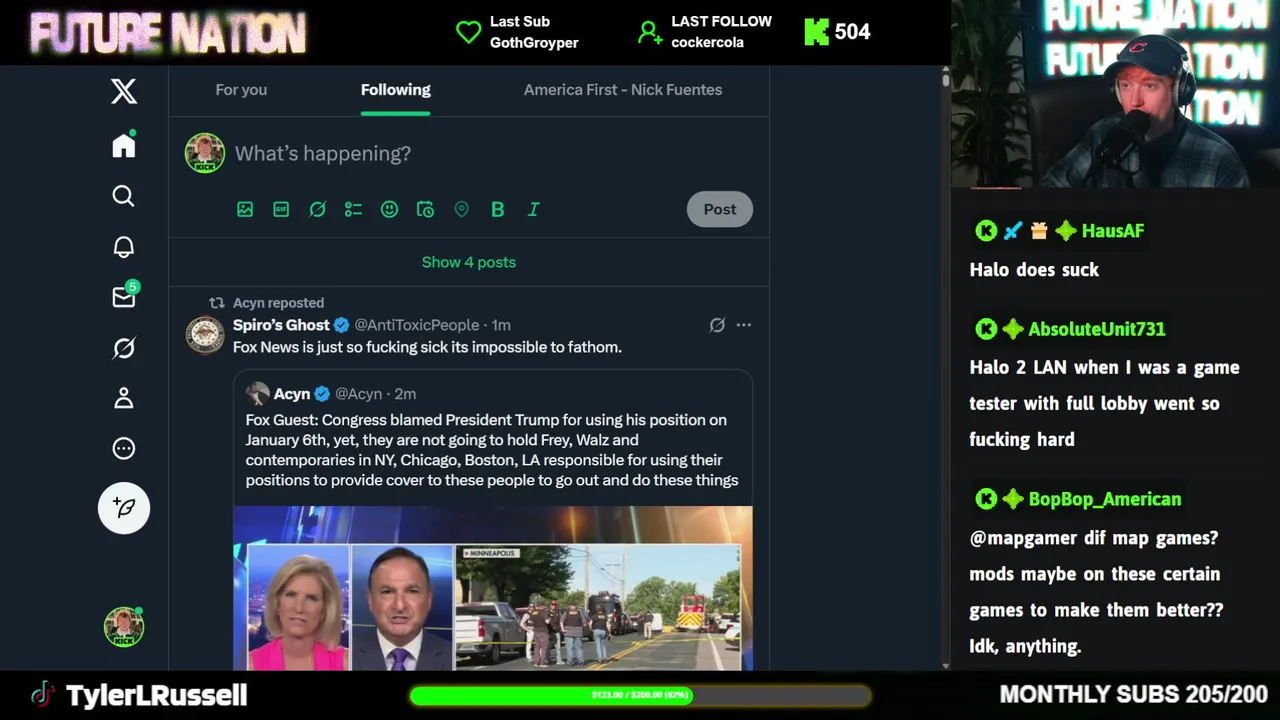Toggle bold formatting in composer

[497, 209]
